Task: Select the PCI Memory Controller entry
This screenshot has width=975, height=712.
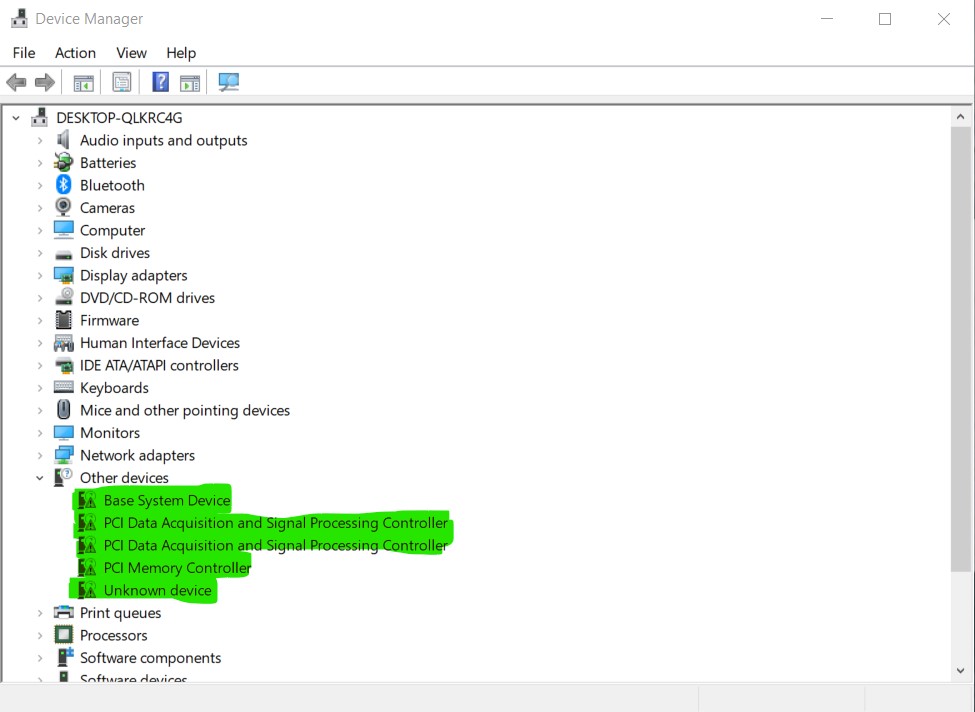Action: pyautogui.click(x=176, y=567)
